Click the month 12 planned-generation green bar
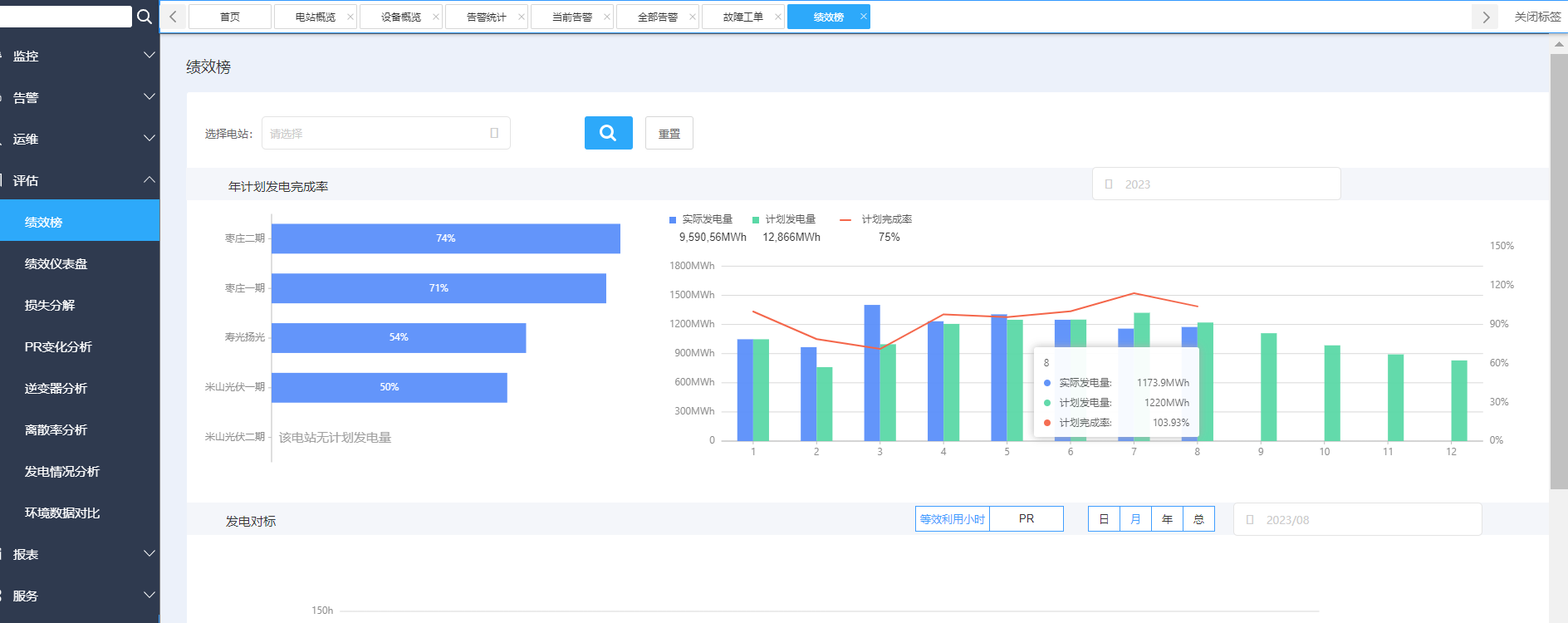Viewport: 1568px width, 623px height. (1459, 400)
